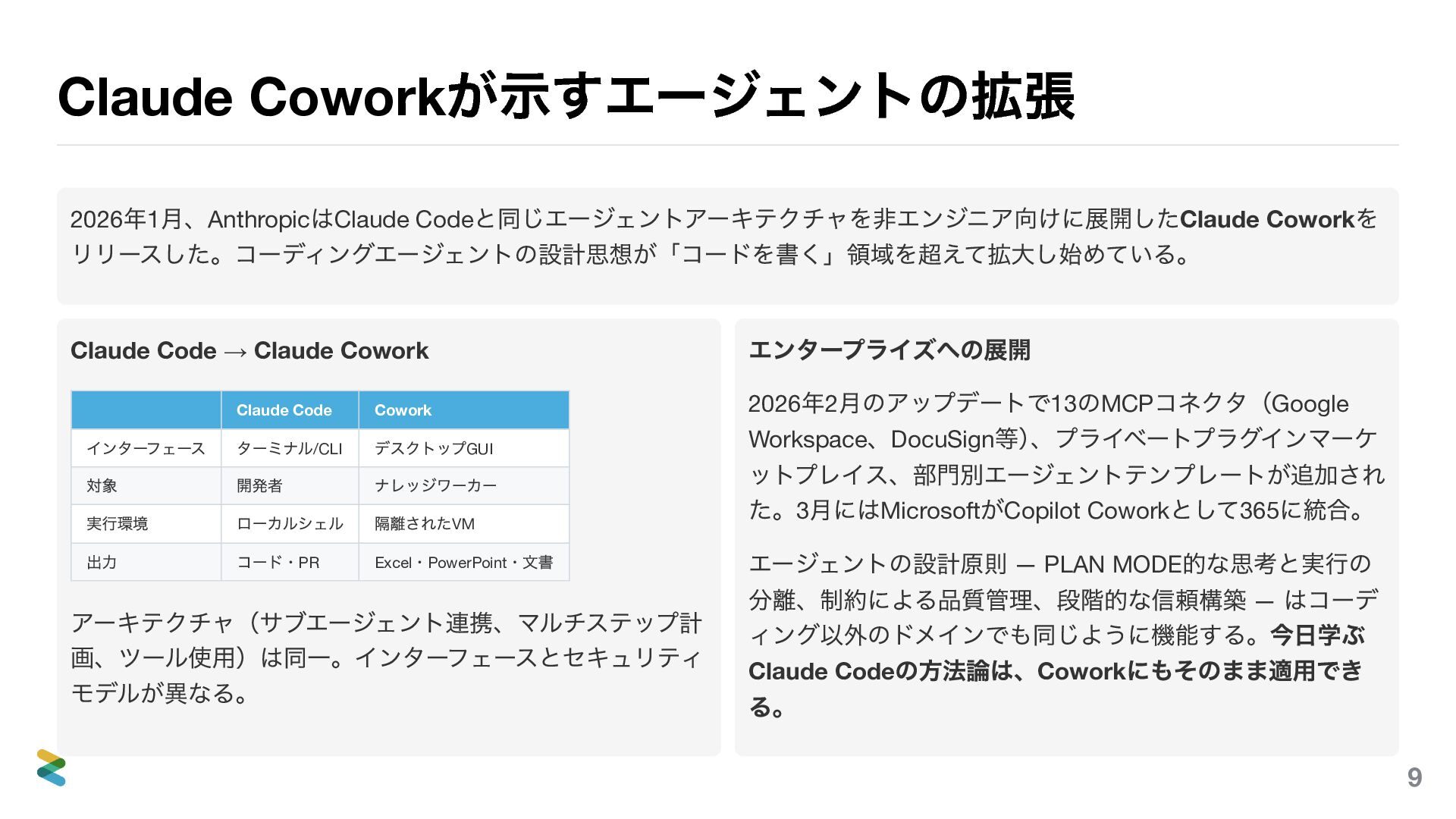Select the ターミナル/CLI table cell
1456x819 pixels.
click(x=289, y=448)
